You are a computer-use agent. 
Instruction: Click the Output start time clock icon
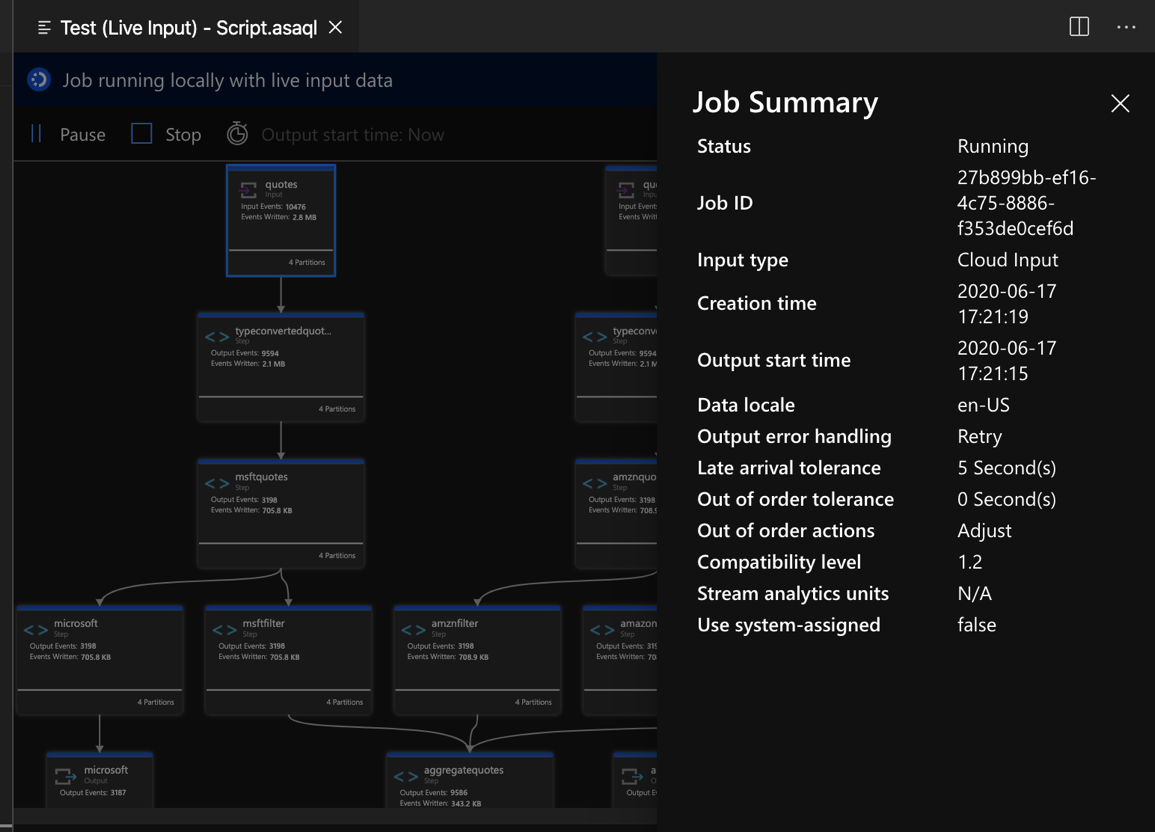[237, 134]
